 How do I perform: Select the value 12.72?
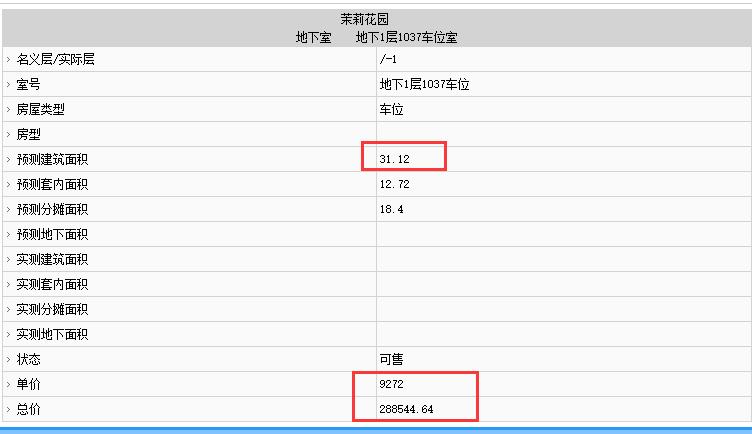394,184
